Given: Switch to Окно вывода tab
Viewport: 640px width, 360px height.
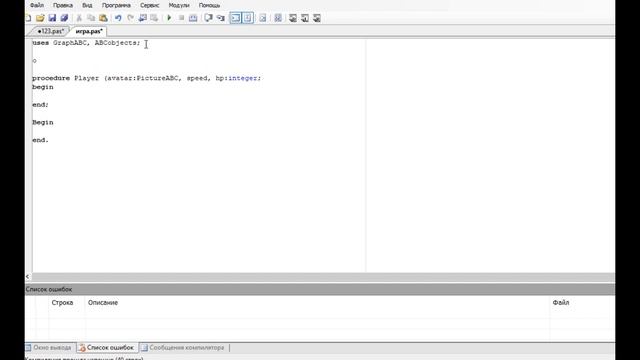Looking at the screenshot, I should (49, 348).
